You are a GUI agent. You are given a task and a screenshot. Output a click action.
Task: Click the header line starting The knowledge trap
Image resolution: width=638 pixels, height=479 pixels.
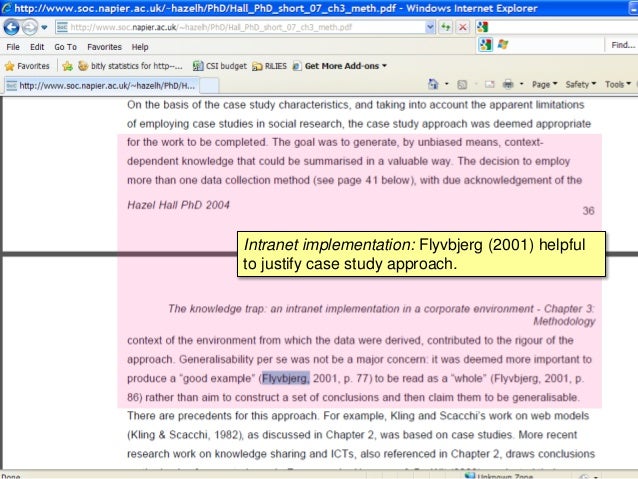point(381,308)
